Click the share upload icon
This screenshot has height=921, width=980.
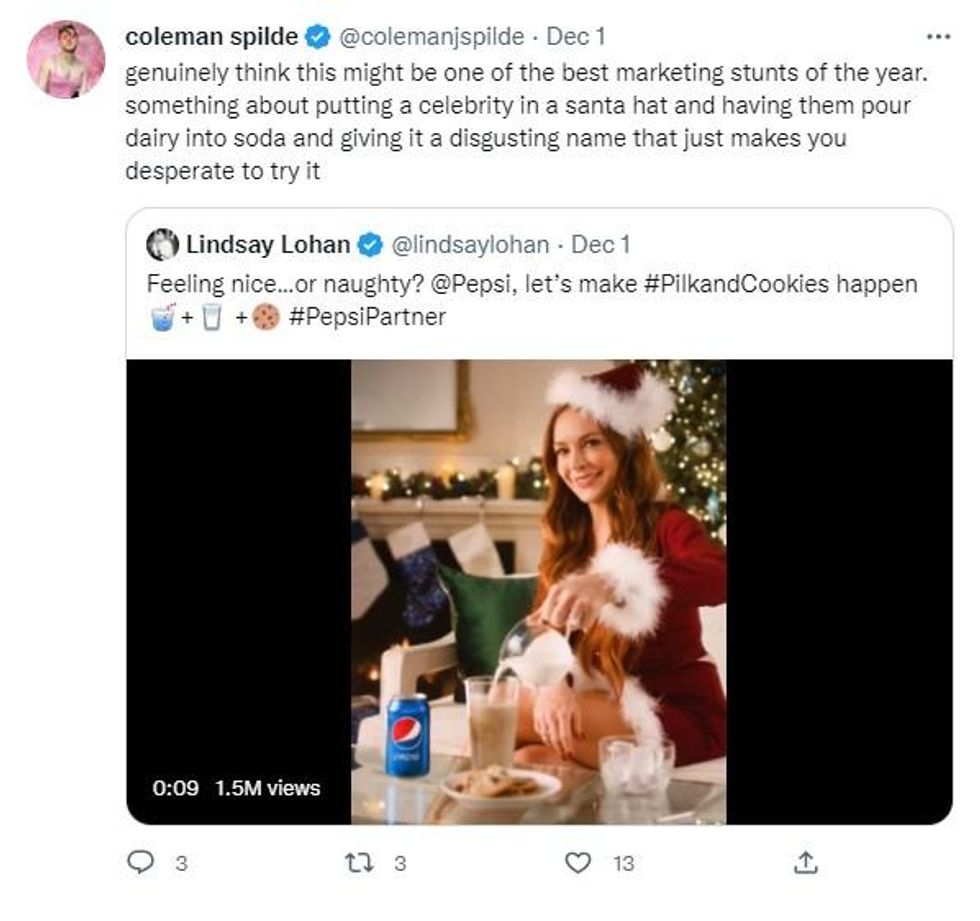click(x=808, y=862)
